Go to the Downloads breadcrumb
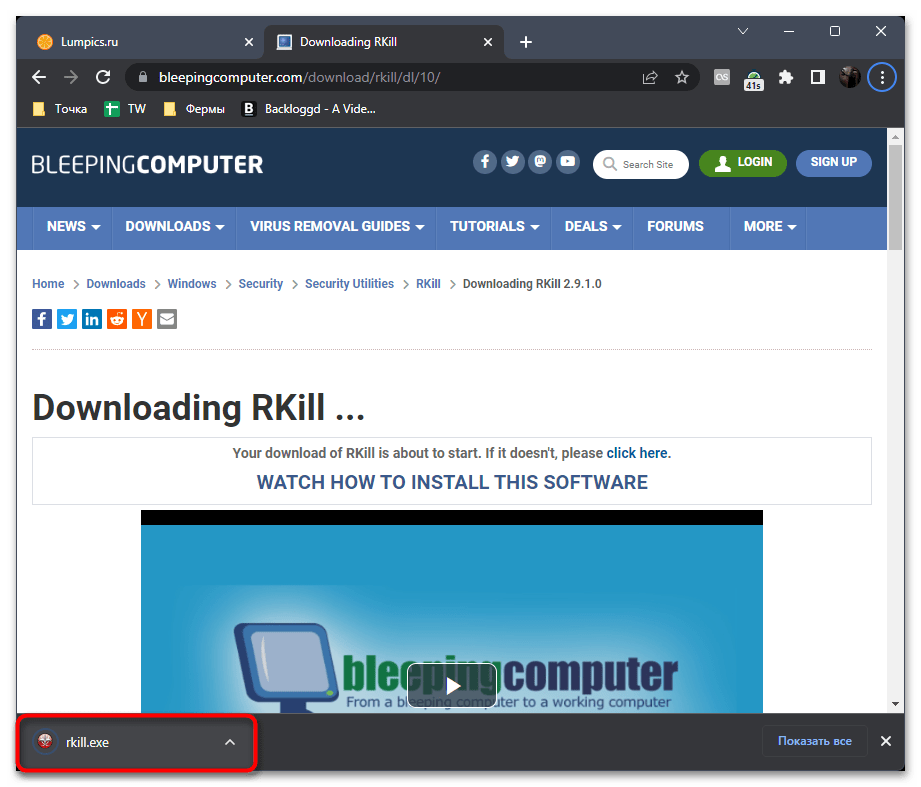 [x=116, y=284]
